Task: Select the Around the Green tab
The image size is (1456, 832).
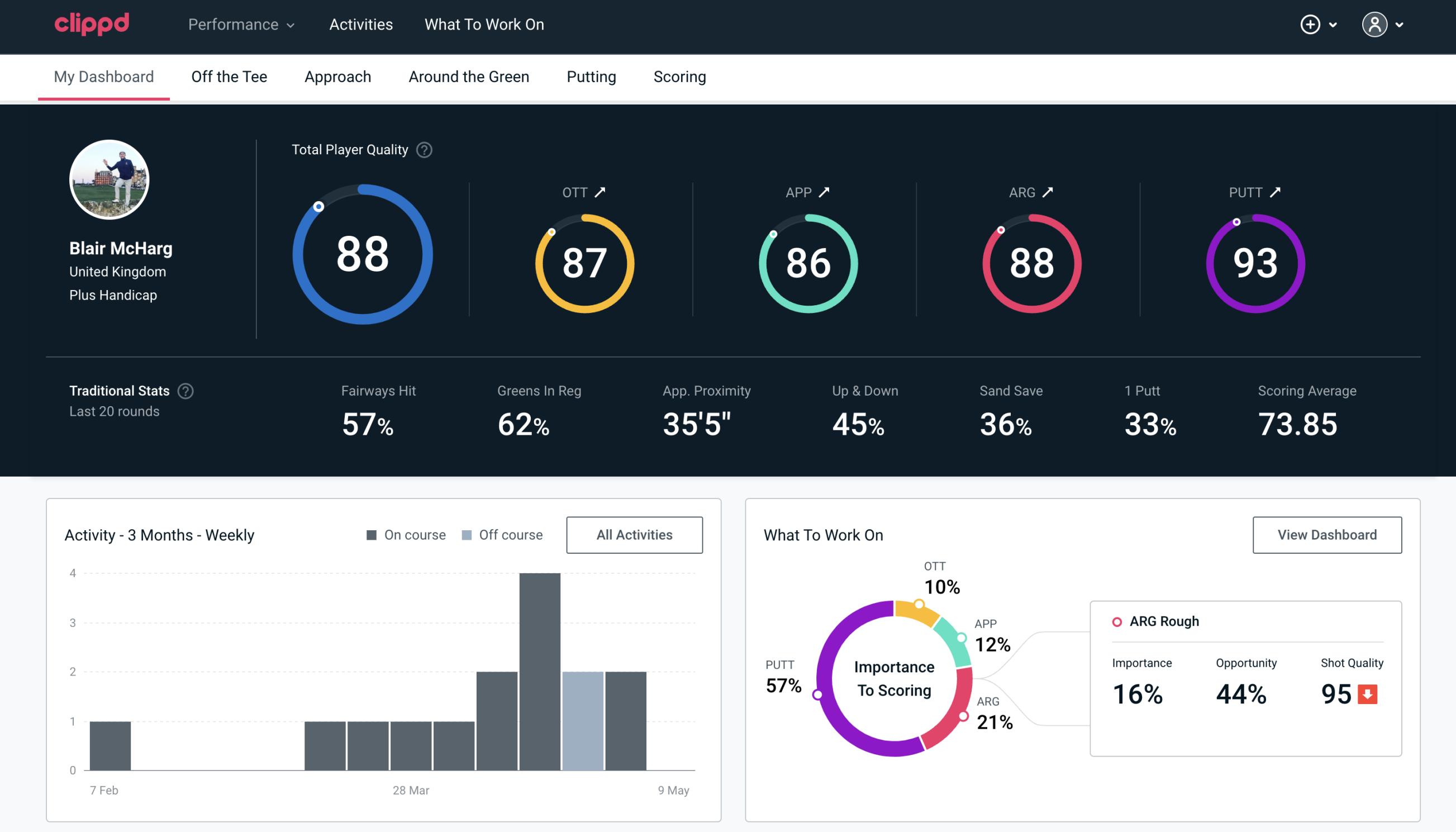Action: (468, 76)
